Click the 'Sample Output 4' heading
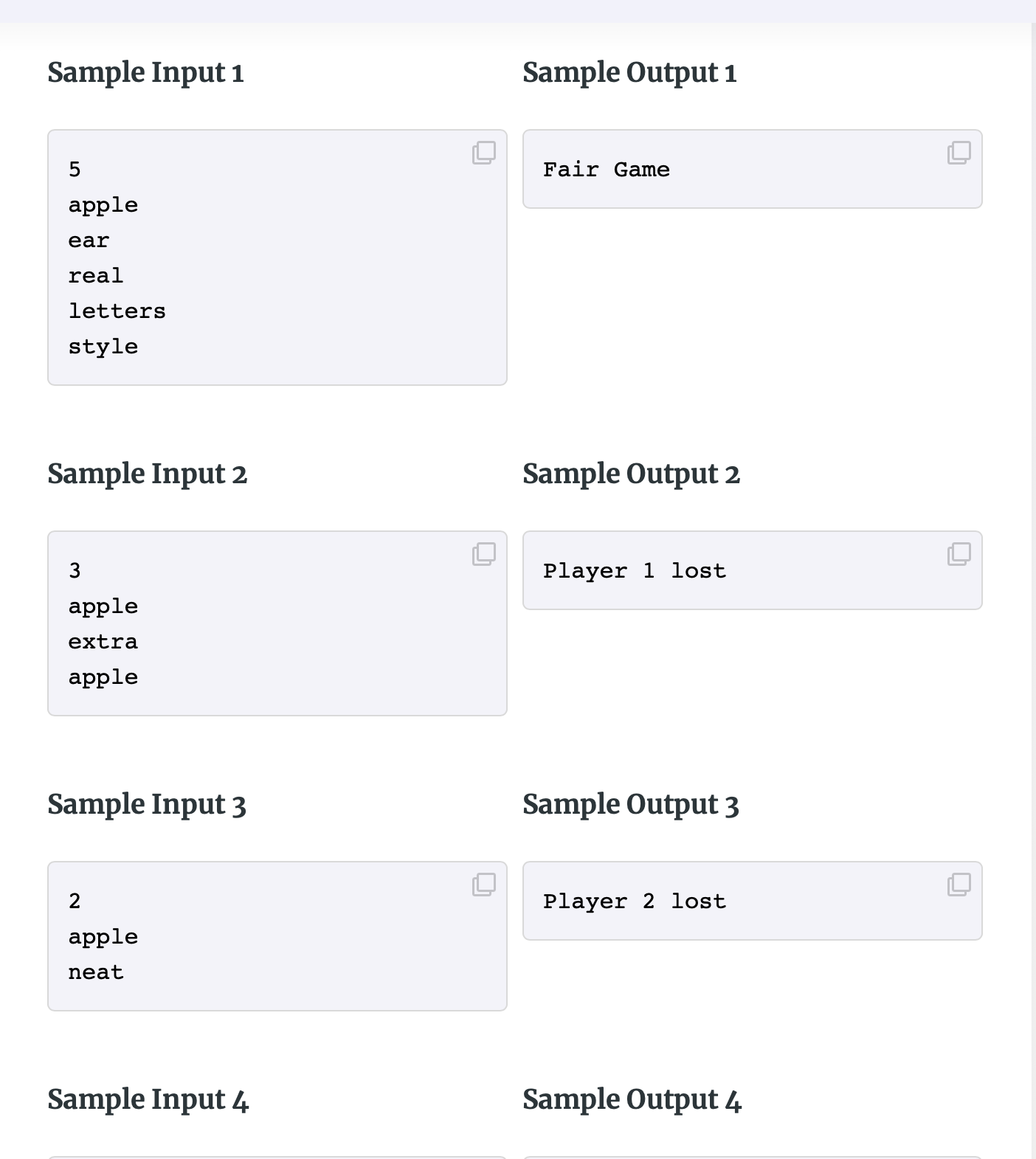Screen dimensions: 1036x1159 coord(632,1099)
